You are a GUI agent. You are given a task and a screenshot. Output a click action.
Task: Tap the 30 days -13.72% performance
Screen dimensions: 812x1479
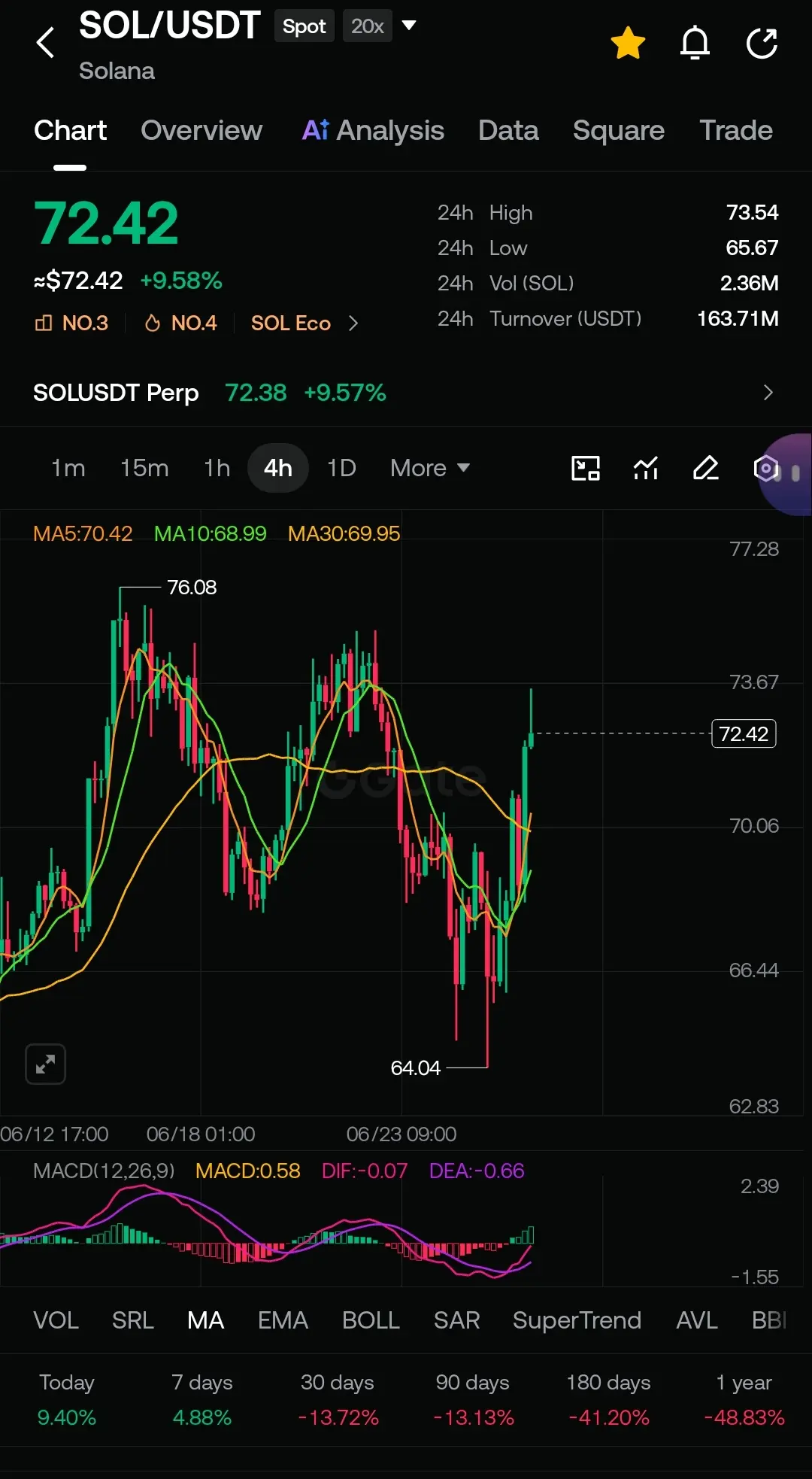(338, 1400)
